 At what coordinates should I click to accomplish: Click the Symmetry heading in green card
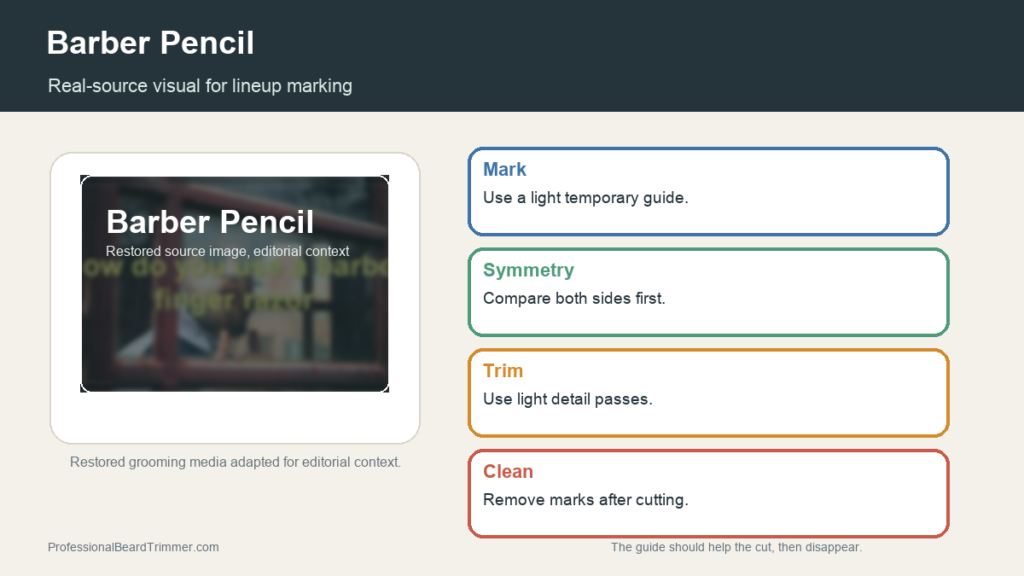coord(528,270)
